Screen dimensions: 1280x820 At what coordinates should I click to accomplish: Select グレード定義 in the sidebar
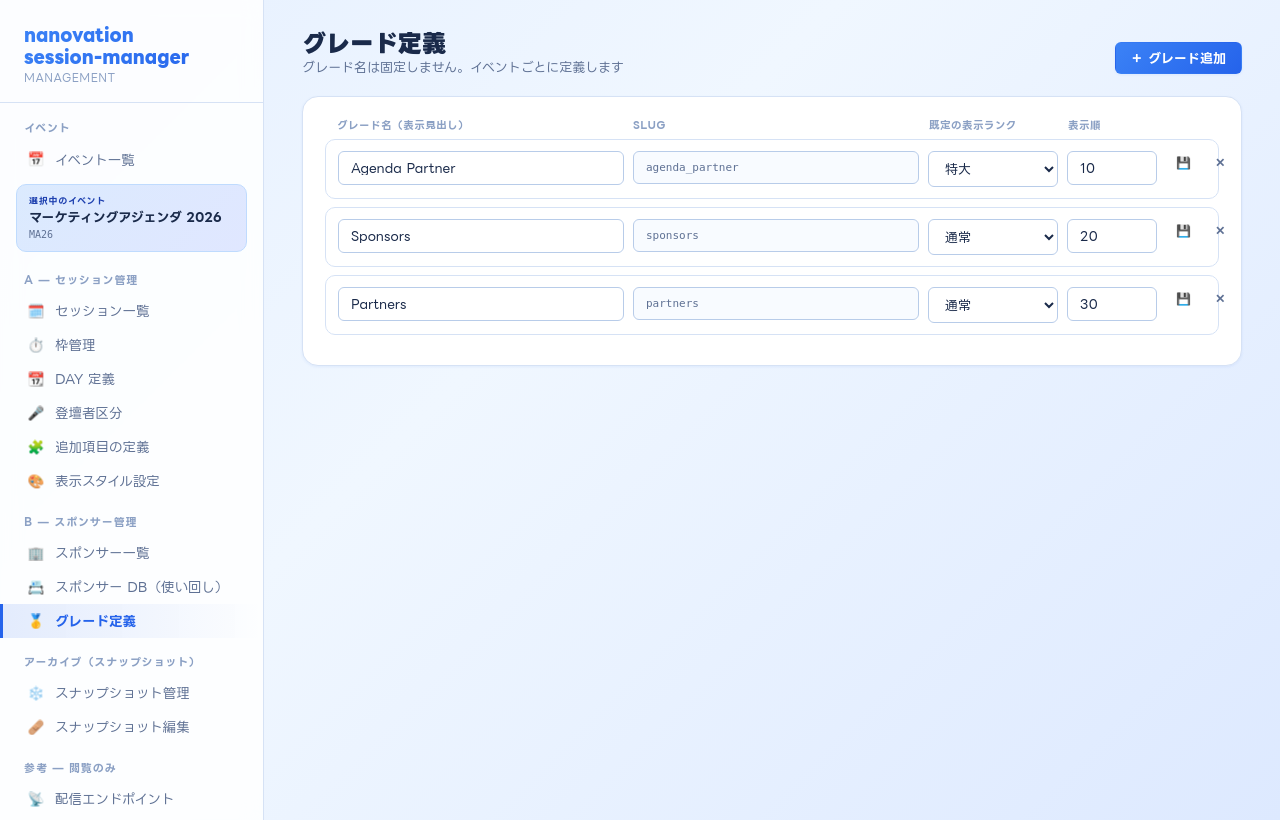click(132, 621)
